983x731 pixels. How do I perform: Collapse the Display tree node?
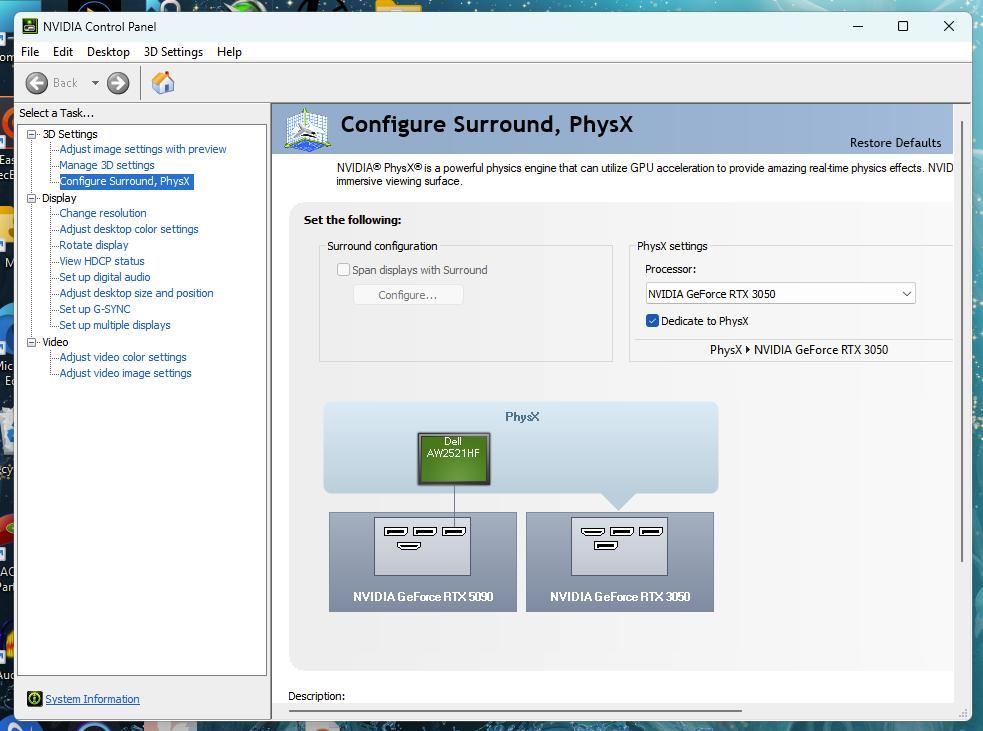pyautogui.click(x=32, y=198)
